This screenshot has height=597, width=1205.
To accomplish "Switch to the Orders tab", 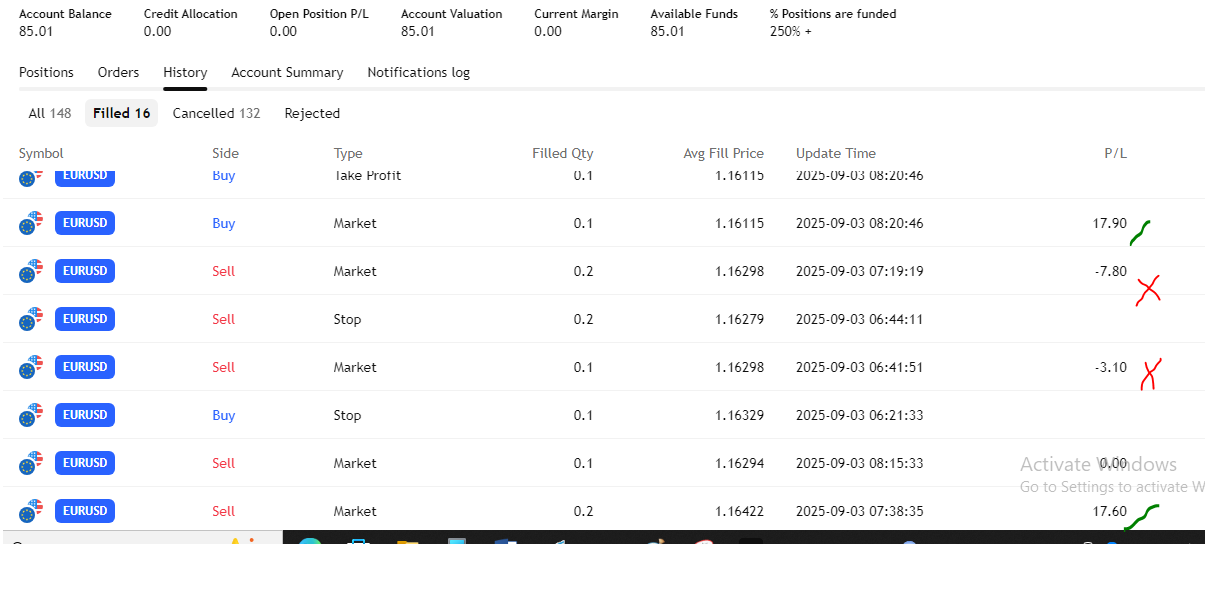I will [118, 72].
